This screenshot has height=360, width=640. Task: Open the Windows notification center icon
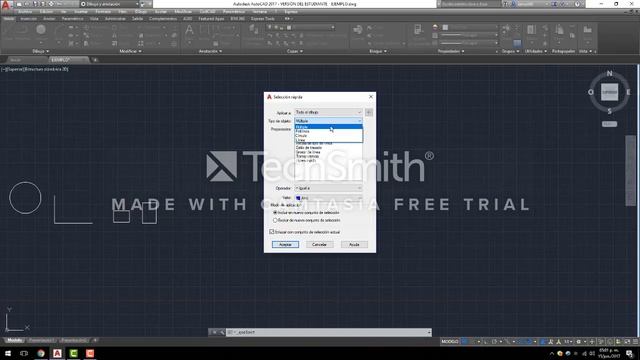(629, 353)
